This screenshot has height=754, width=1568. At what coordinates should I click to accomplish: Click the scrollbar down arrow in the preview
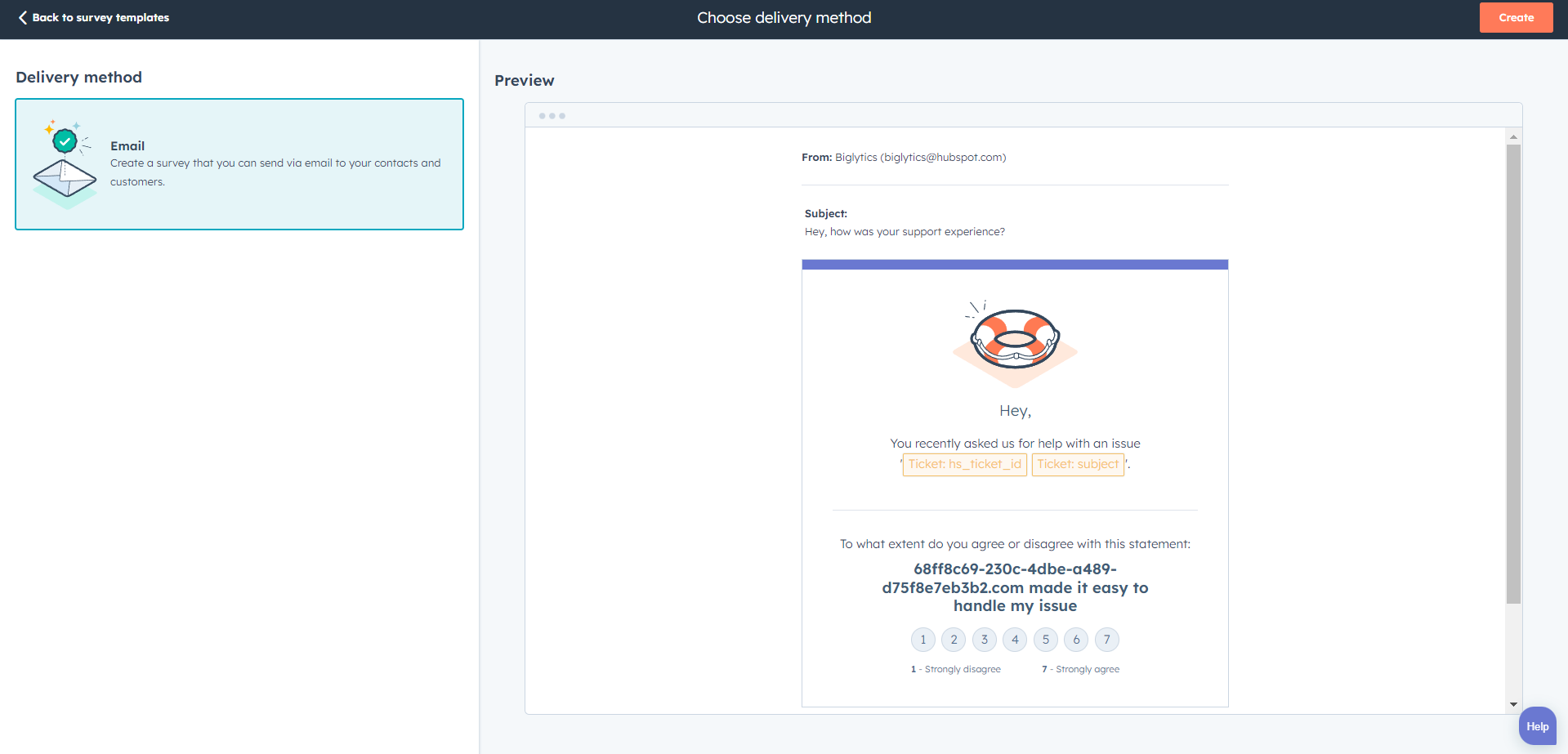point(1513,704)
